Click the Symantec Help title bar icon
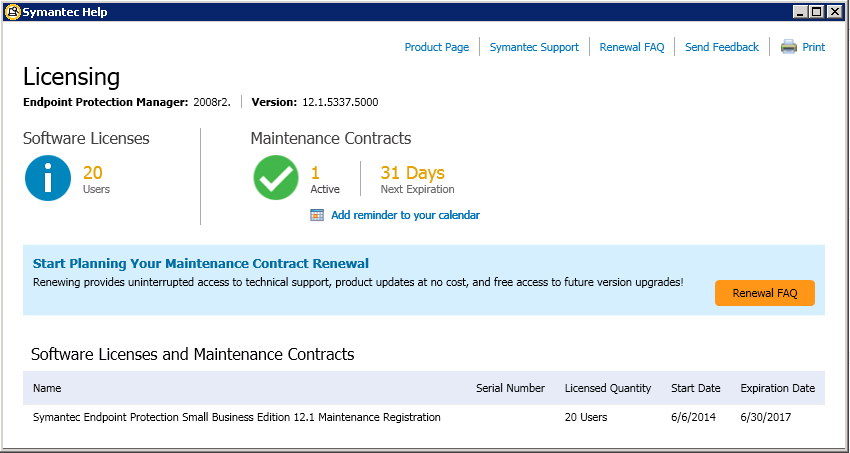Viewport: 850px width, 453px height. click(x=12, y=12)
